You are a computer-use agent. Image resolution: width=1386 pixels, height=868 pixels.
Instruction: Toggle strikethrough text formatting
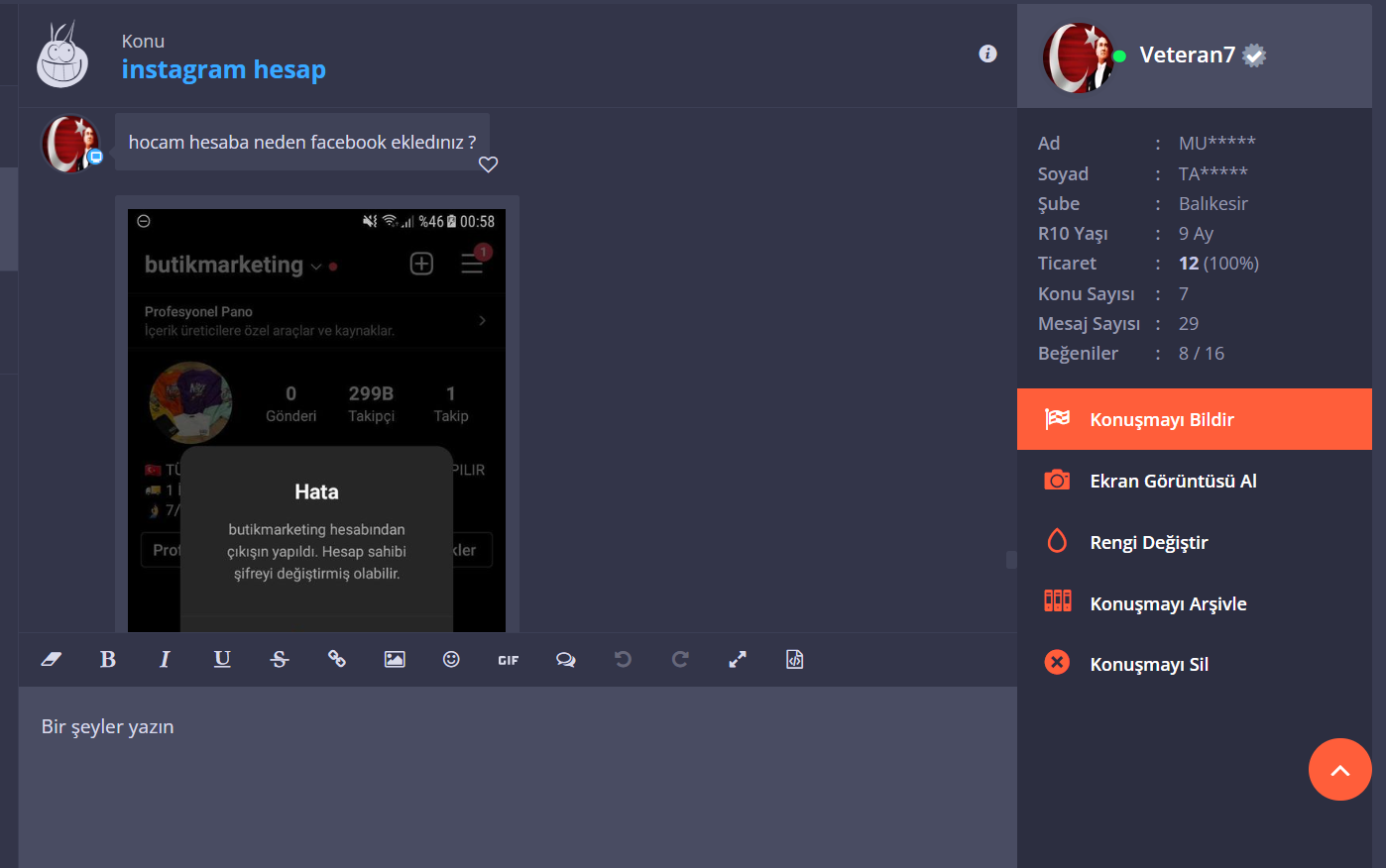pos(280,660)
